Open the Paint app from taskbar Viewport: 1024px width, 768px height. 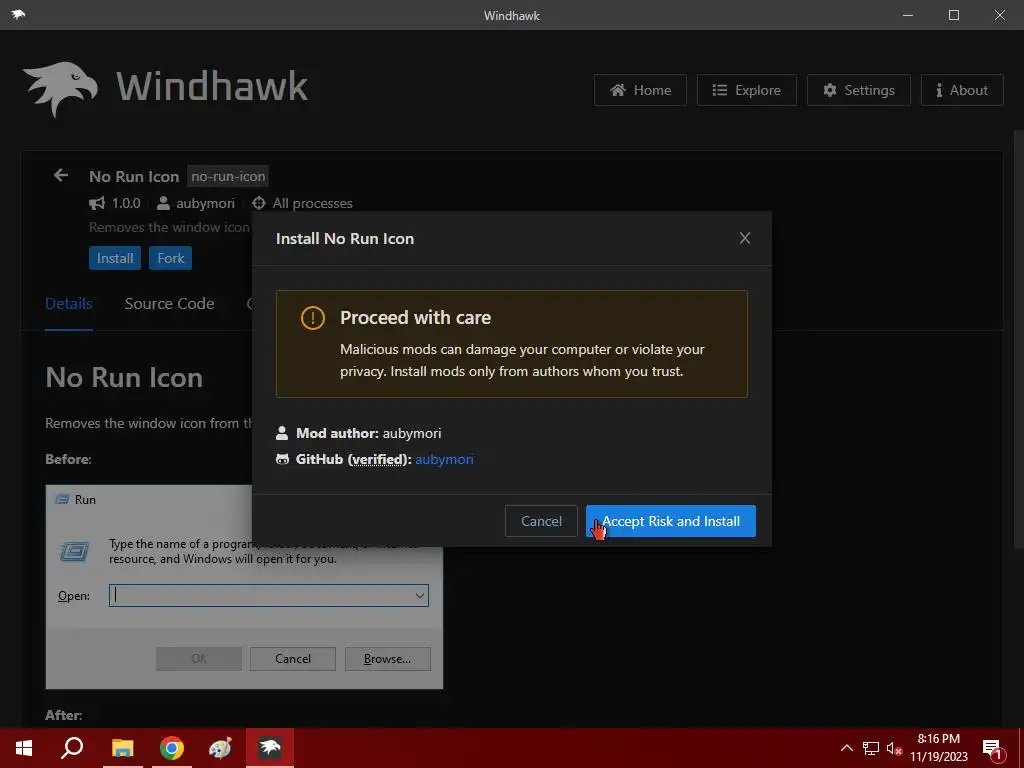pyautogui.click(x=220, y=748)
